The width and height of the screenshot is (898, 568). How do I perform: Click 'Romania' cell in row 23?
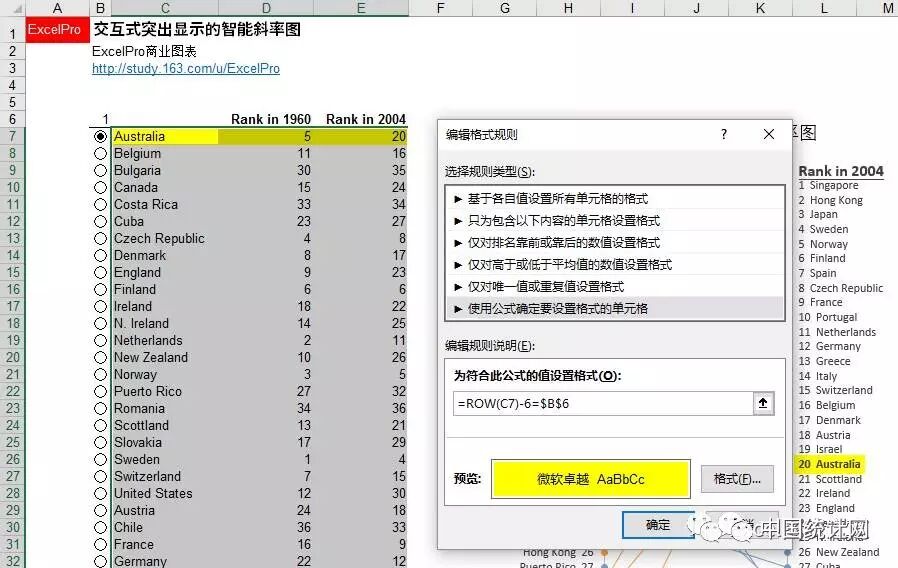click(165, 408)
